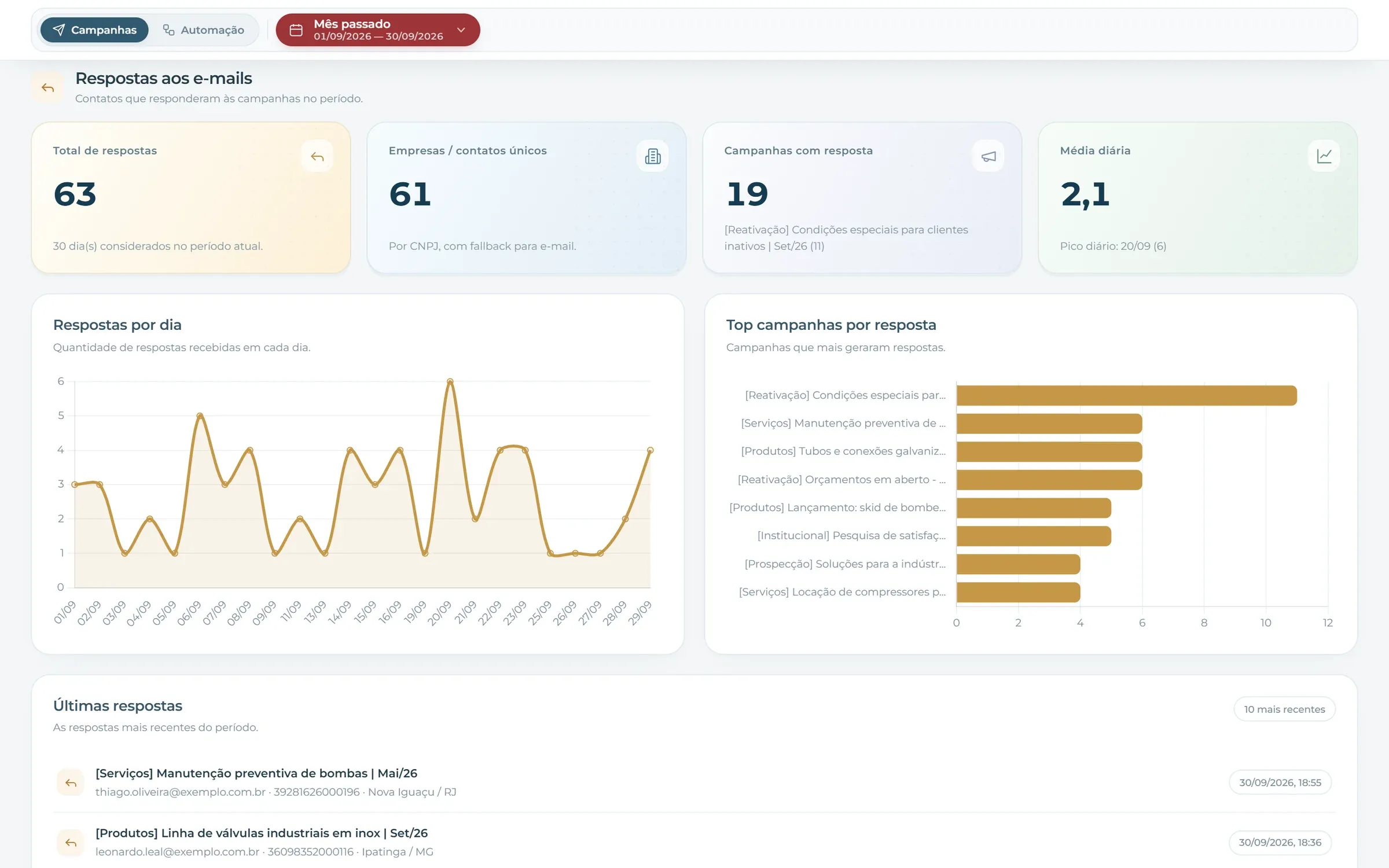Click the building icon on Empresas card
Screen dimensions: 1389x868
tap(653, 156)
